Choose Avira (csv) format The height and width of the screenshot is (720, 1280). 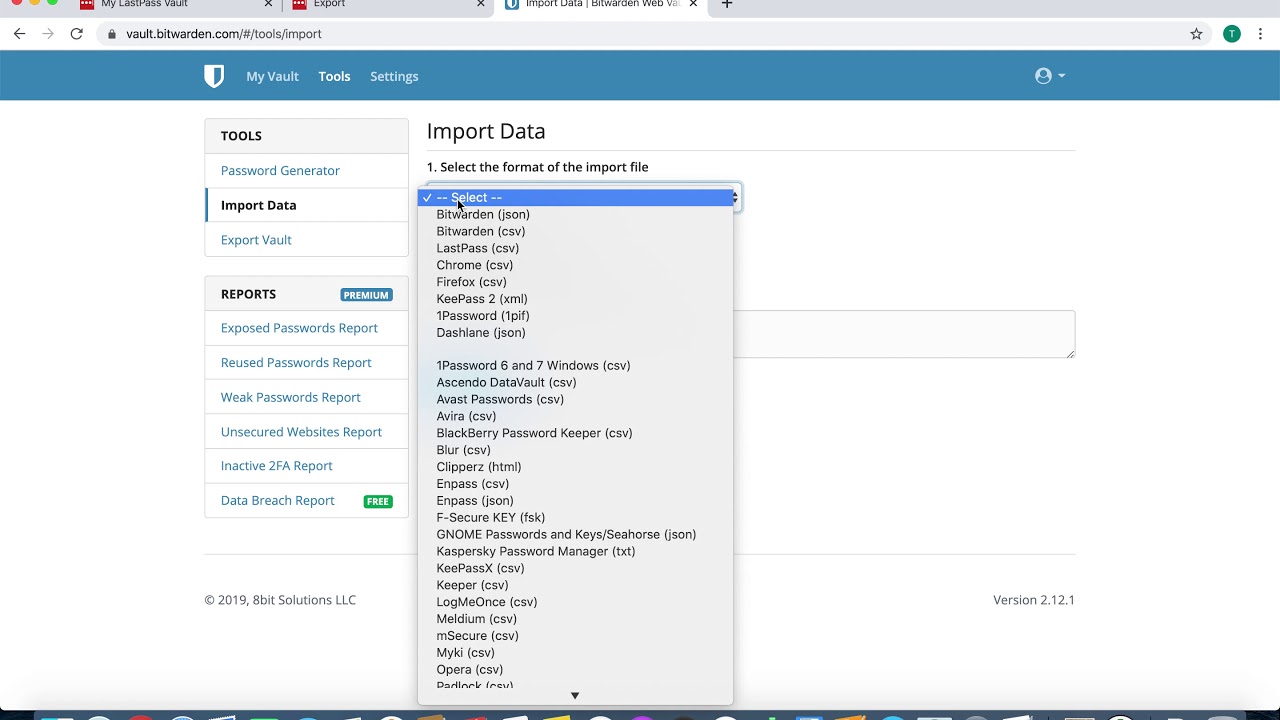click(575, 416)
